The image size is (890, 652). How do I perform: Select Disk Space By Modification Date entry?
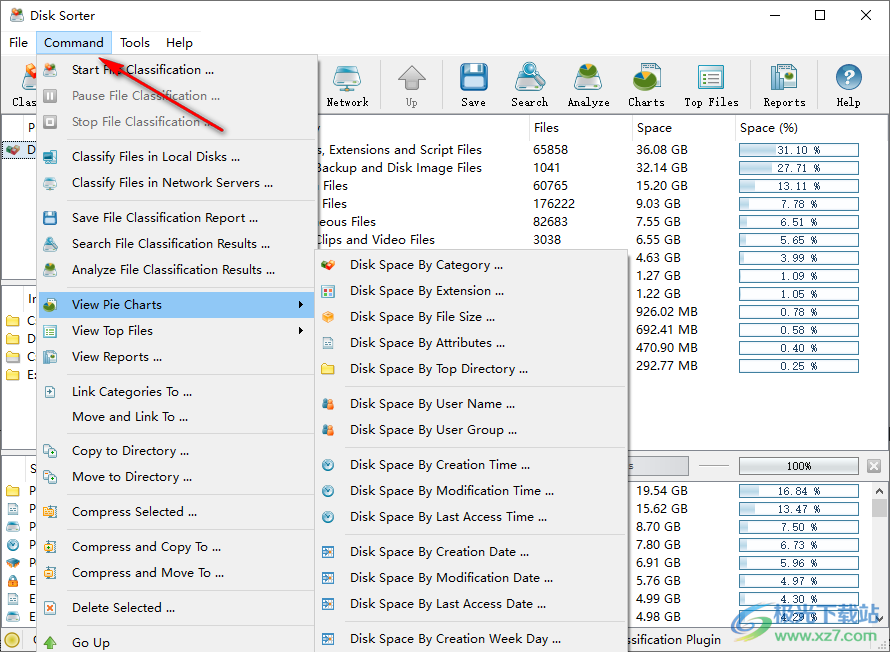pos(472,578)
